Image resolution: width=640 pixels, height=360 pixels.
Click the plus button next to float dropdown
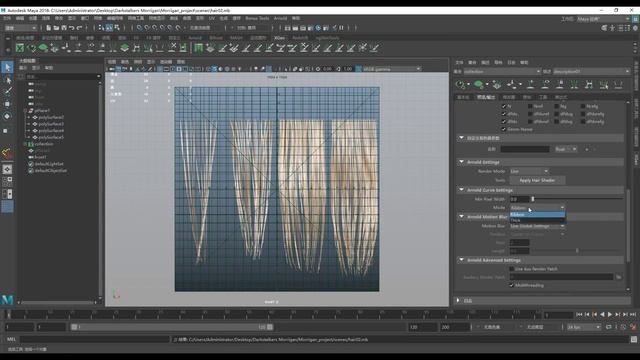tap(587, 149)
